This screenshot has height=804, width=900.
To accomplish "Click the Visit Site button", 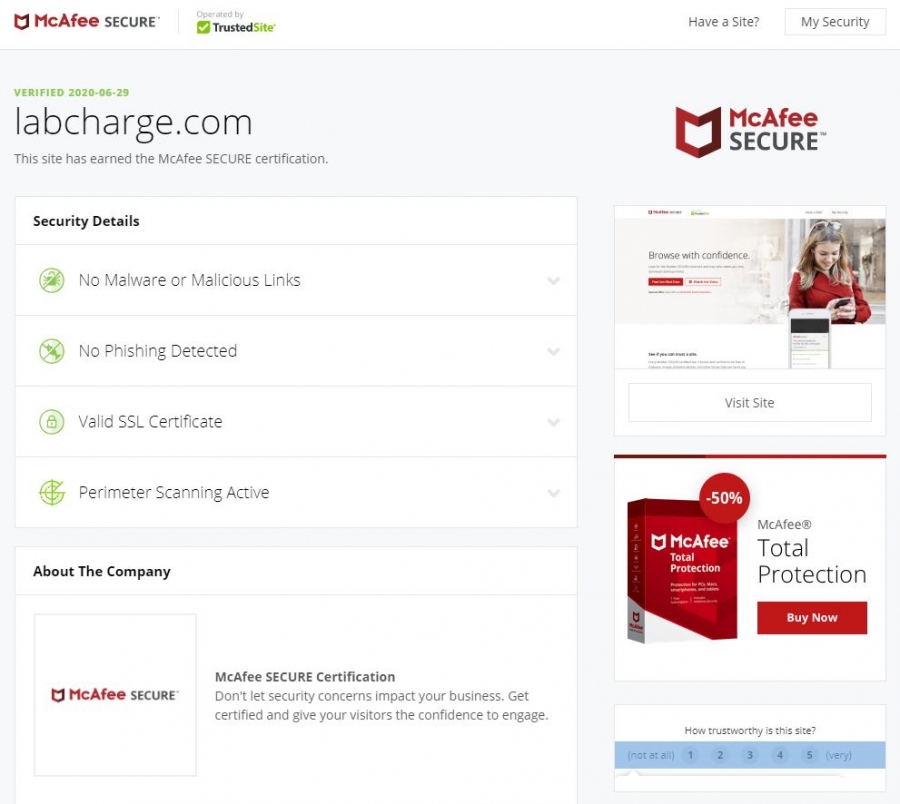I will click(x=750, y=403).
